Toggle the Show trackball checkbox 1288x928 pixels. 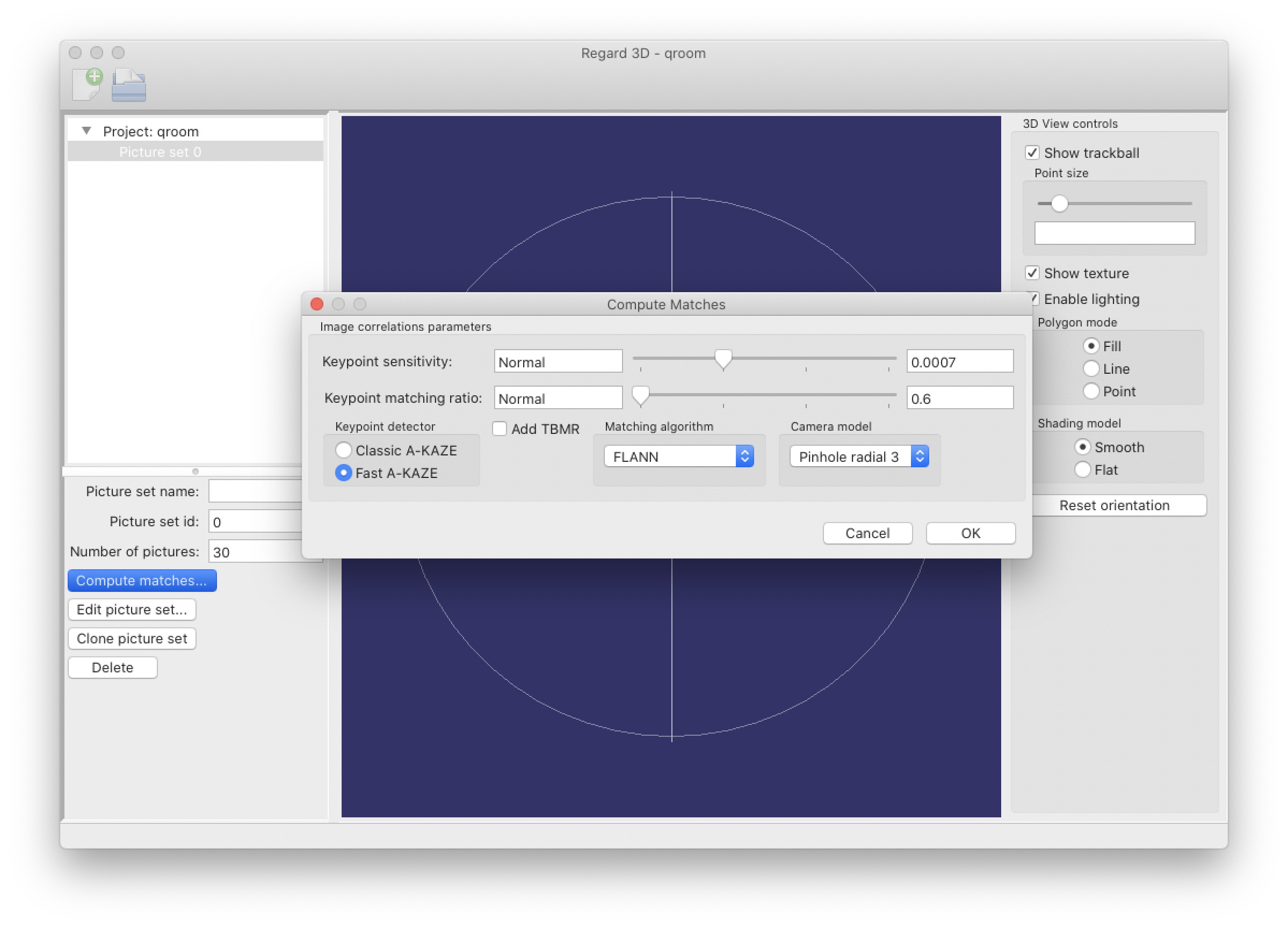point(1032,153)
